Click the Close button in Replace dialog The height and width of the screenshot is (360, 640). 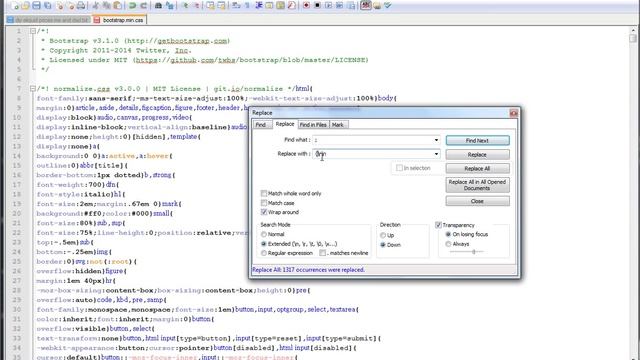coord(477,201)
